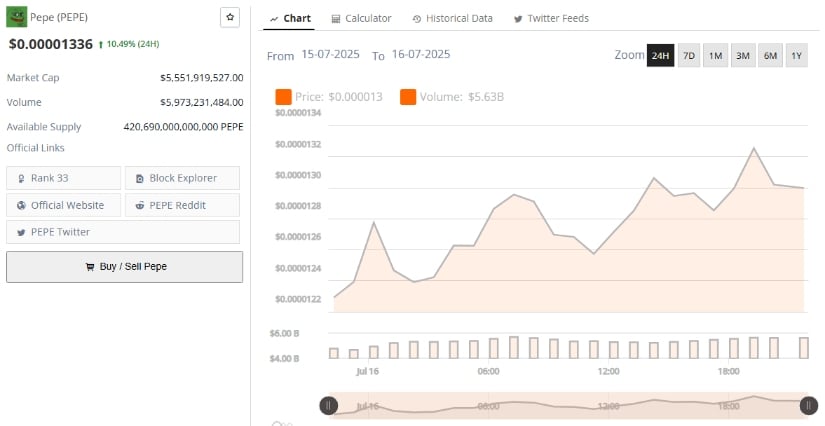Click the left handle of range navigator
The height and width of the screenshot is (426, 825).
[329, 405]
